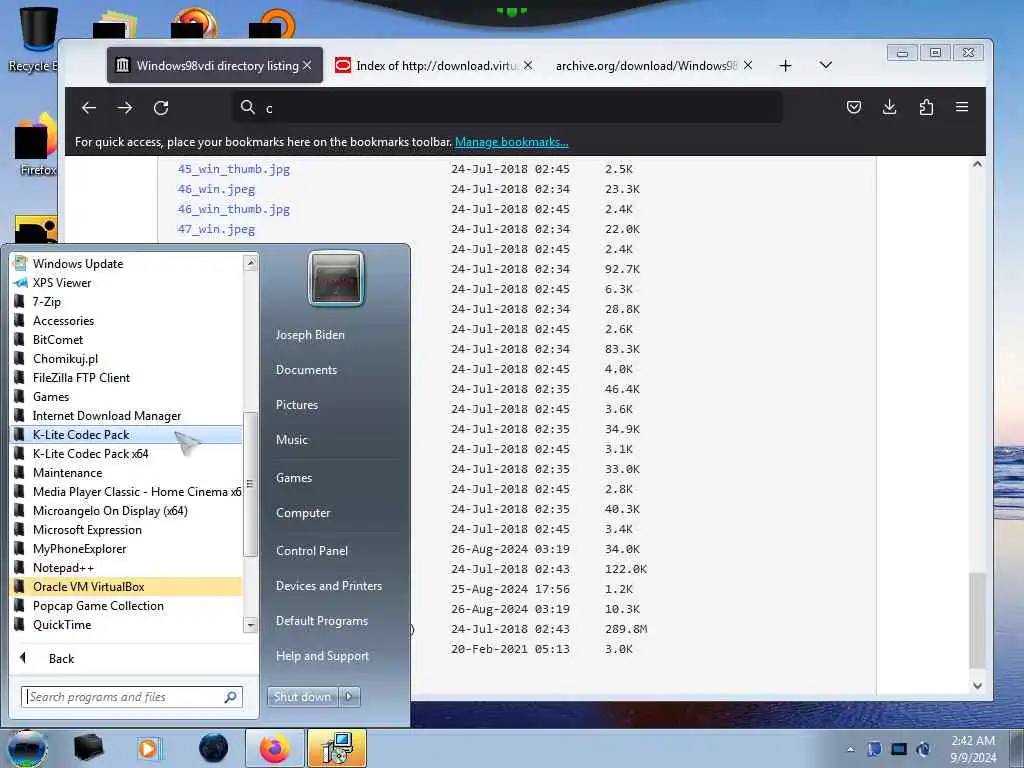Switch to Index of http://download.virtu tab
The image size is (1024, 768).
(x=434, y=65)
